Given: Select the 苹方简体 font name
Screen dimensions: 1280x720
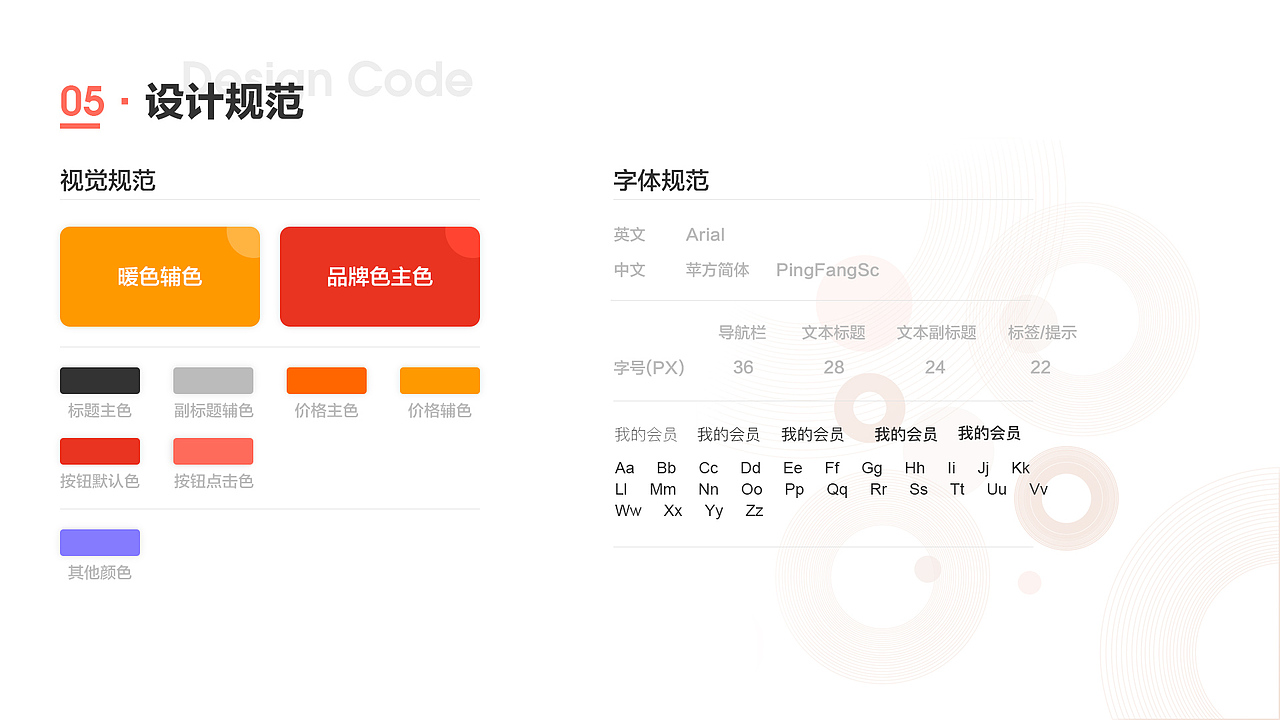Looking at the screenshot, I should (x=718, y=270).
